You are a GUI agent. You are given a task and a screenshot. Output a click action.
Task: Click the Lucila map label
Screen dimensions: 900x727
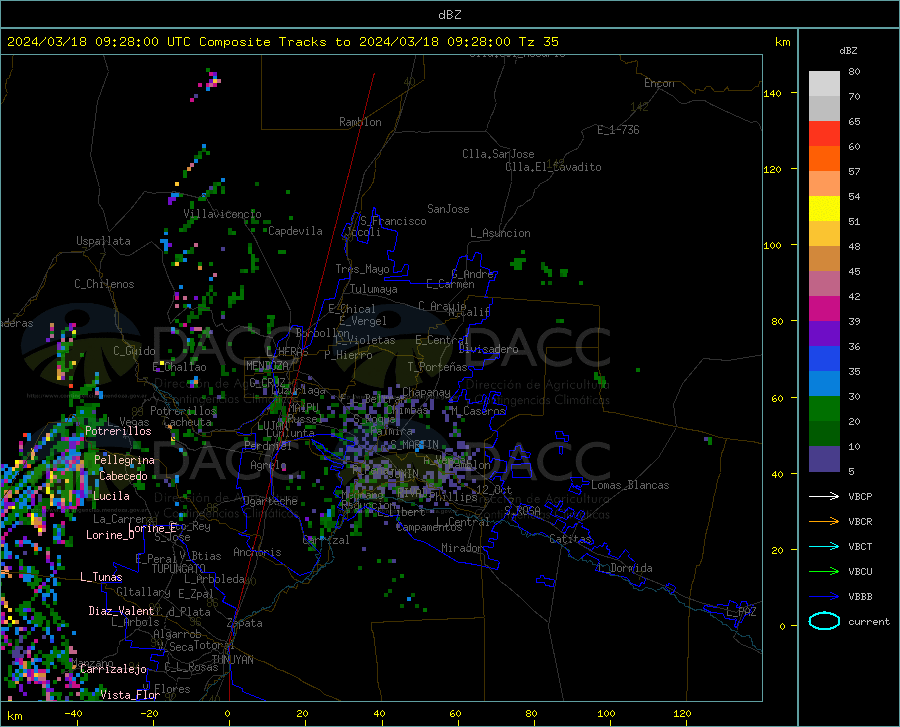click(x=111, y=496)
